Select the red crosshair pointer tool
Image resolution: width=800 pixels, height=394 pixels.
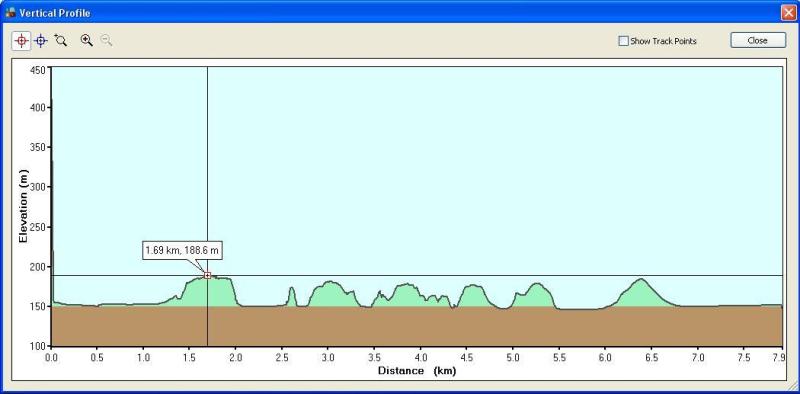coord(21,41)
